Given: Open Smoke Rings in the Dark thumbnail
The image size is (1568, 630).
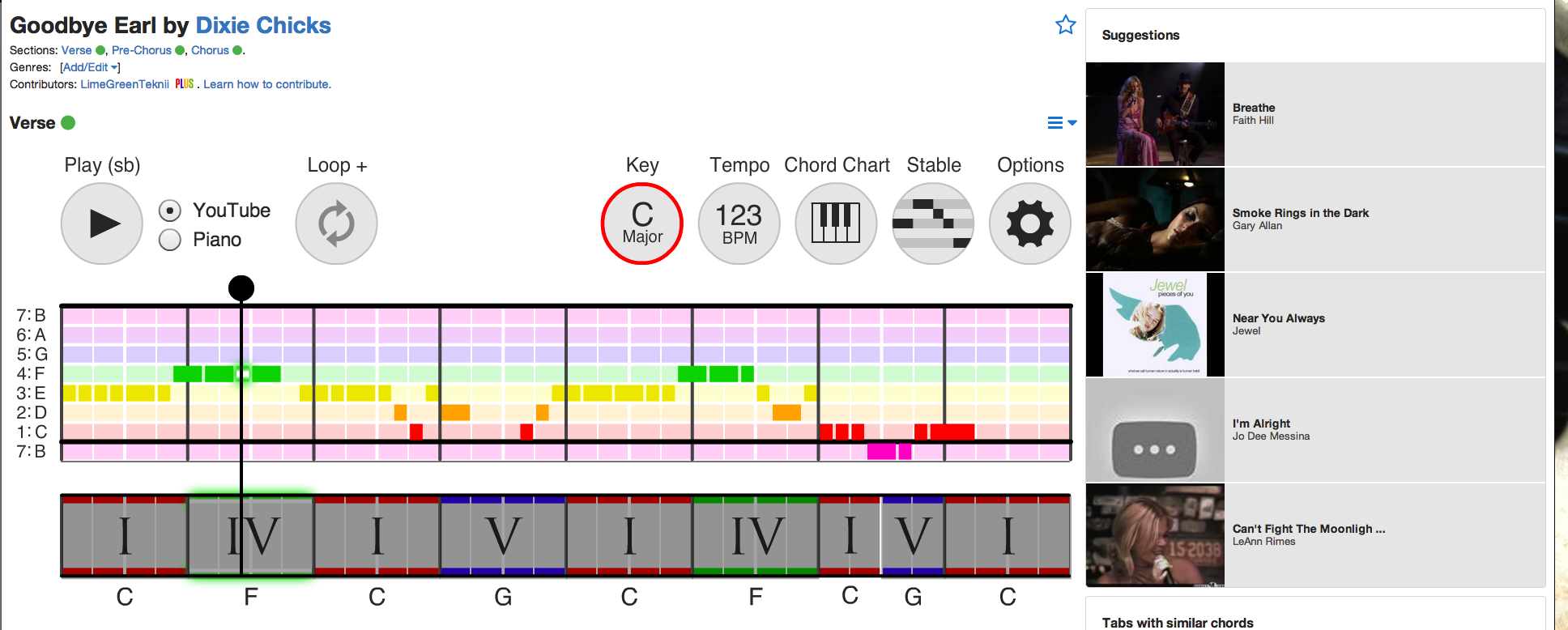Looking at the screenshot, I should (1155, 219).
